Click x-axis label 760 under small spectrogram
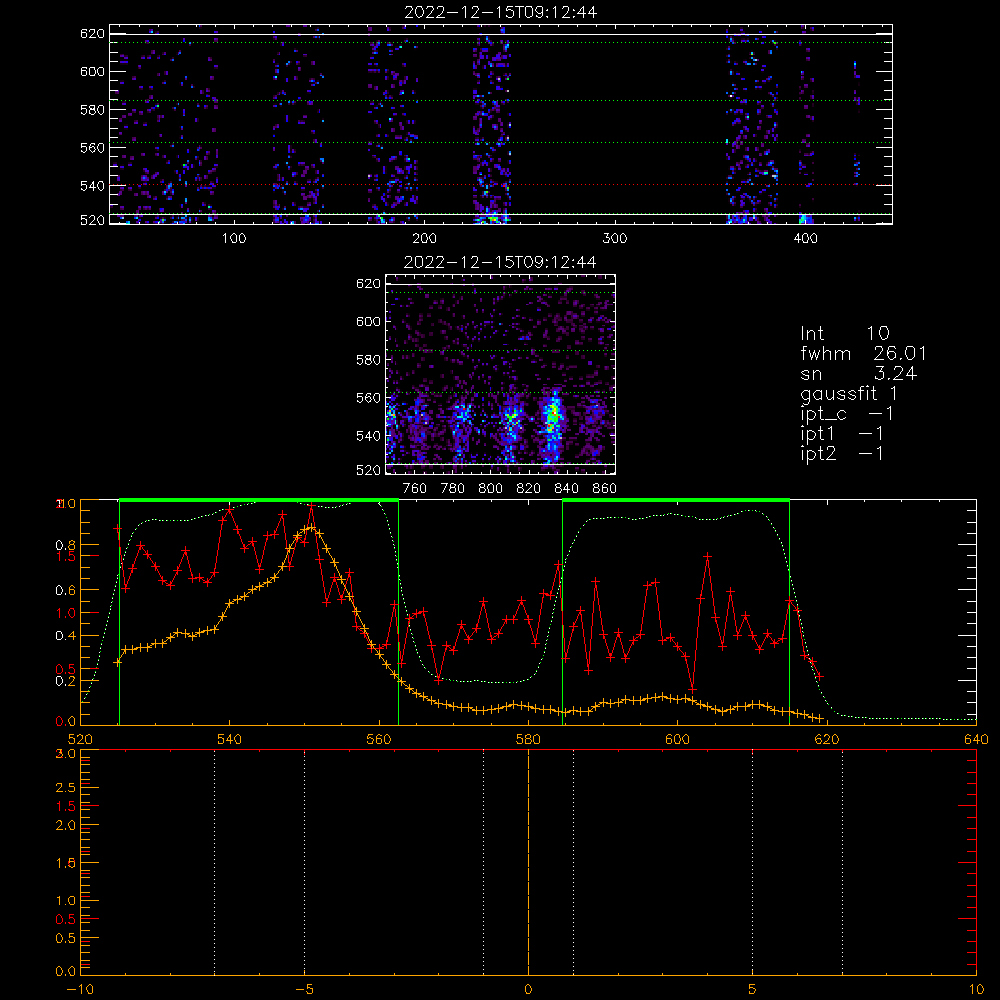1000x1000 pixels. (x=415, y=489)
